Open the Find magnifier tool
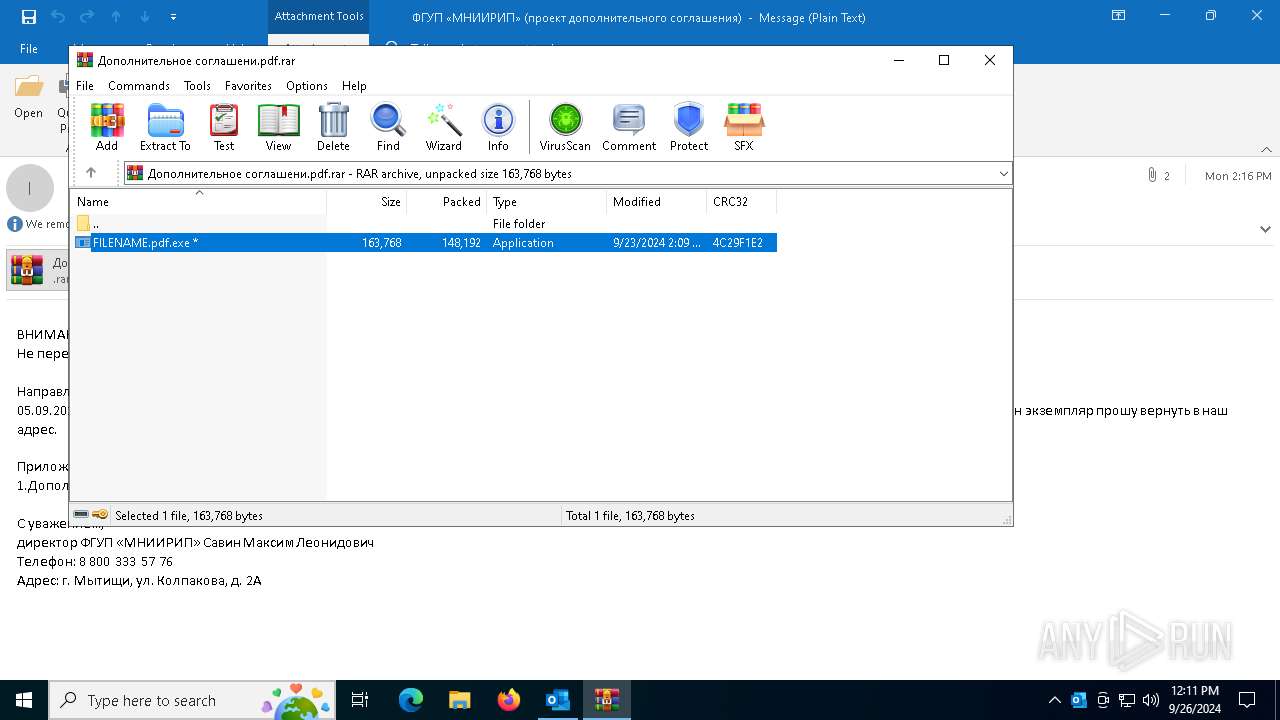Screen dimensions: 1280x720 [388, 127]
